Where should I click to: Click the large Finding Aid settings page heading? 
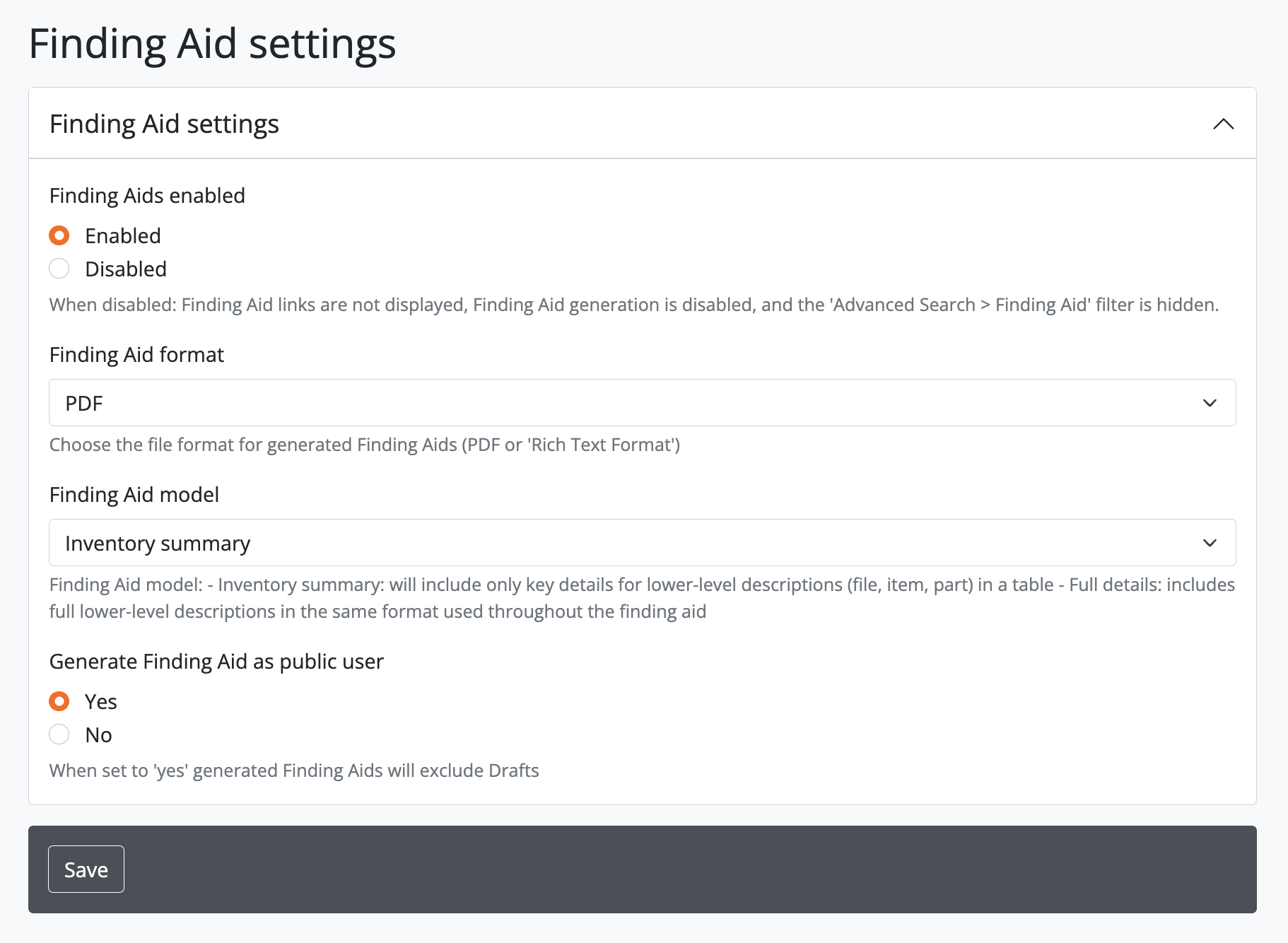pos(212,44)
